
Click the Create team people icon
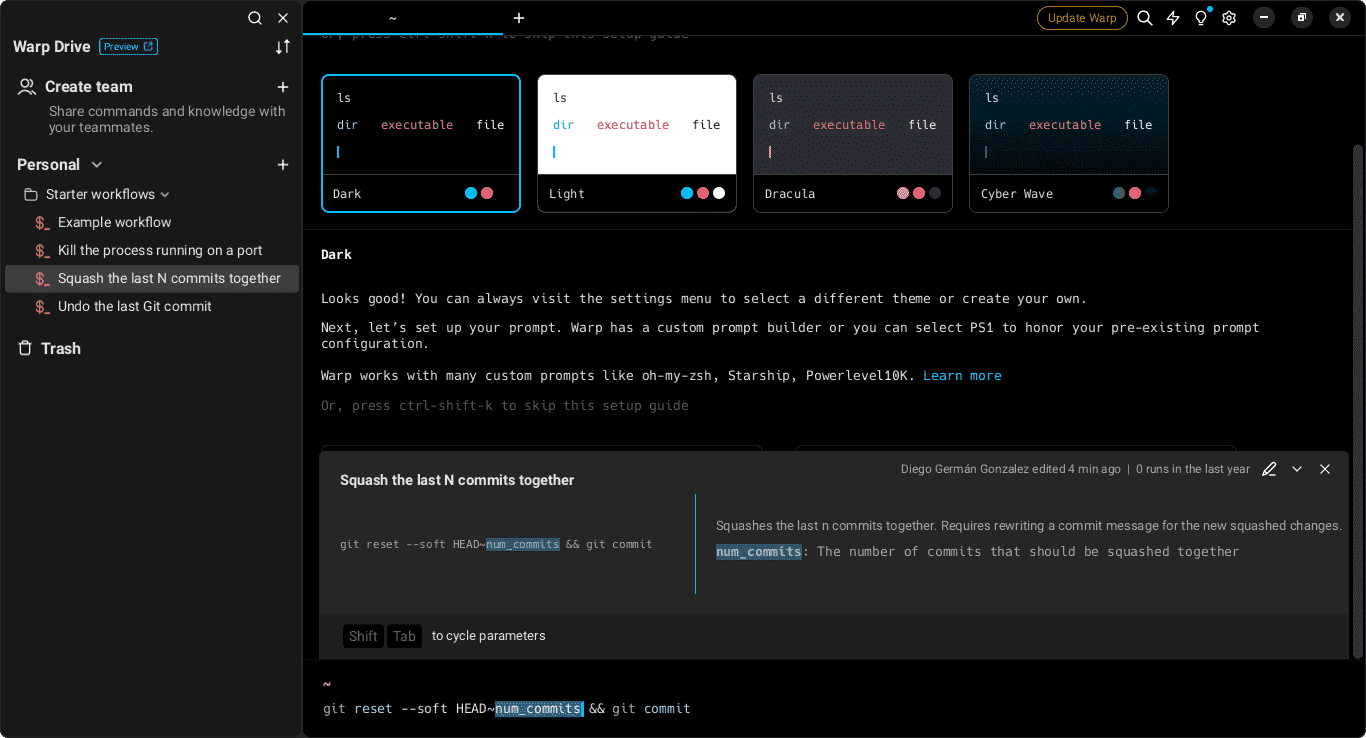coord(27,87)
